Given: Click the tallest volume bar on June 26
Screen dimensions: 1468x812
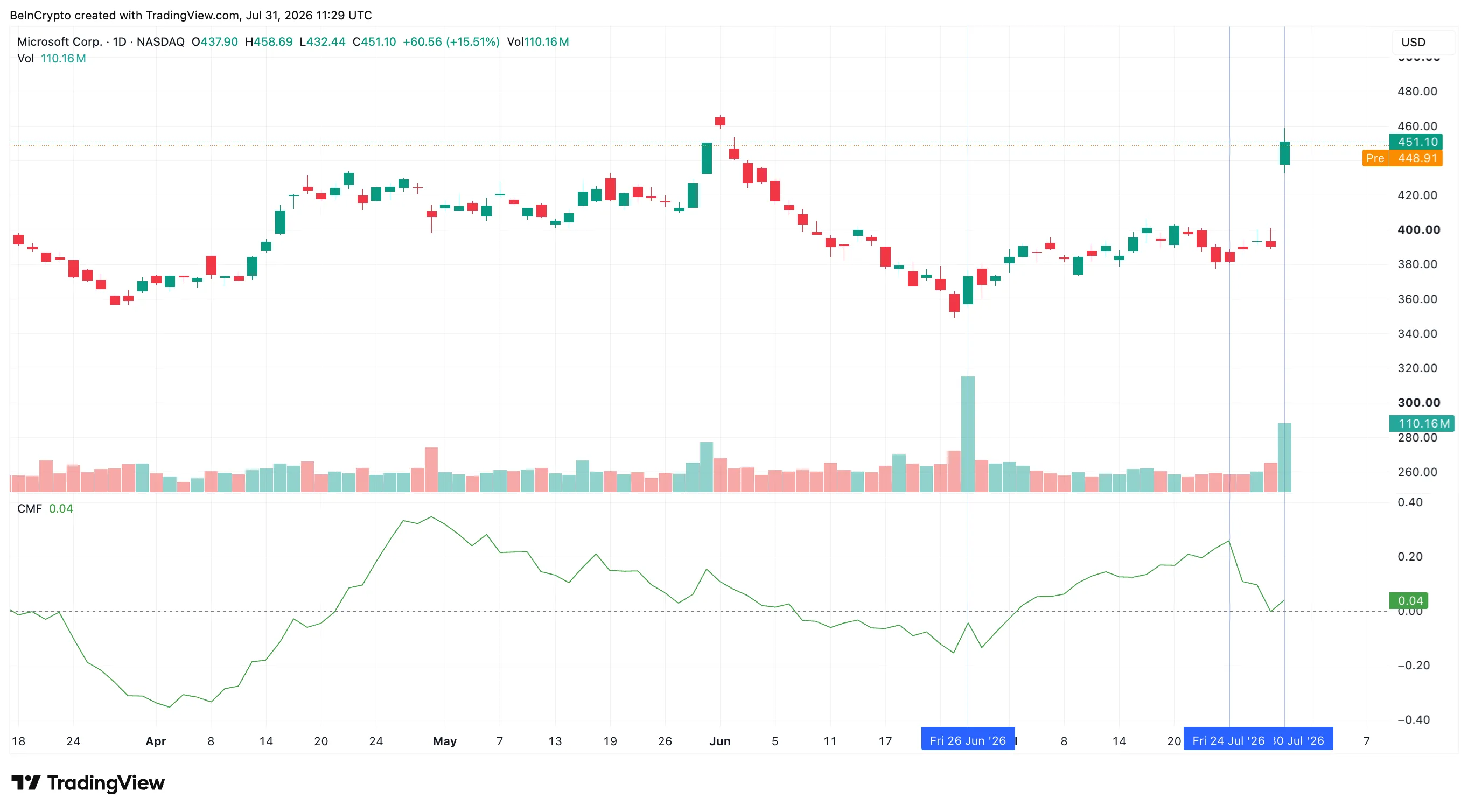Looking at the screenshot, I should [x=968, y=433].
